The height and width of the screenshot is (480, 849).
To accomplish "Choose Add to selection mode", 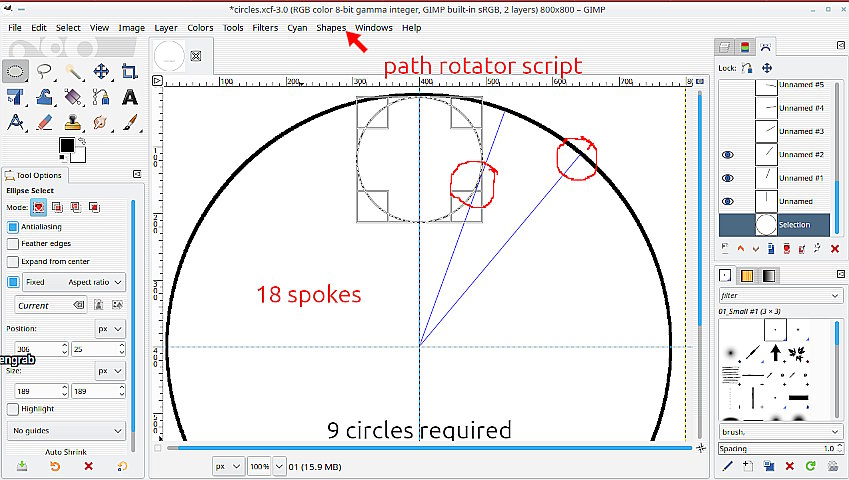I will (57, 207).
